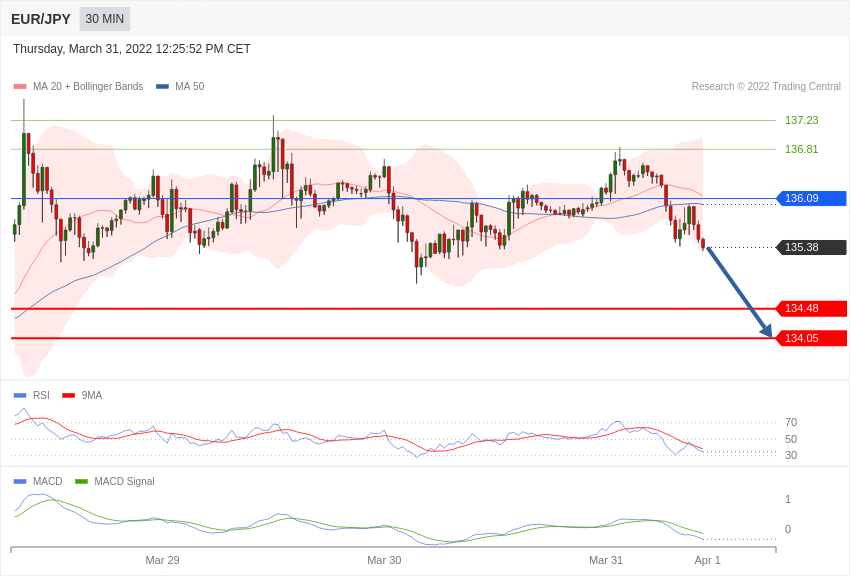Click the red 134.05 support price tag
The height and width of the screenshot is (576, 850).
[x=812, y=339]
